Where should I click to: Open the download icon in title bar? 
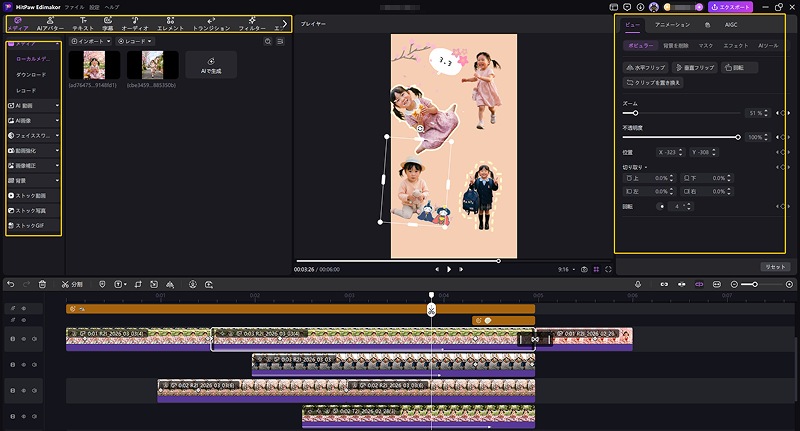(640, 7)
